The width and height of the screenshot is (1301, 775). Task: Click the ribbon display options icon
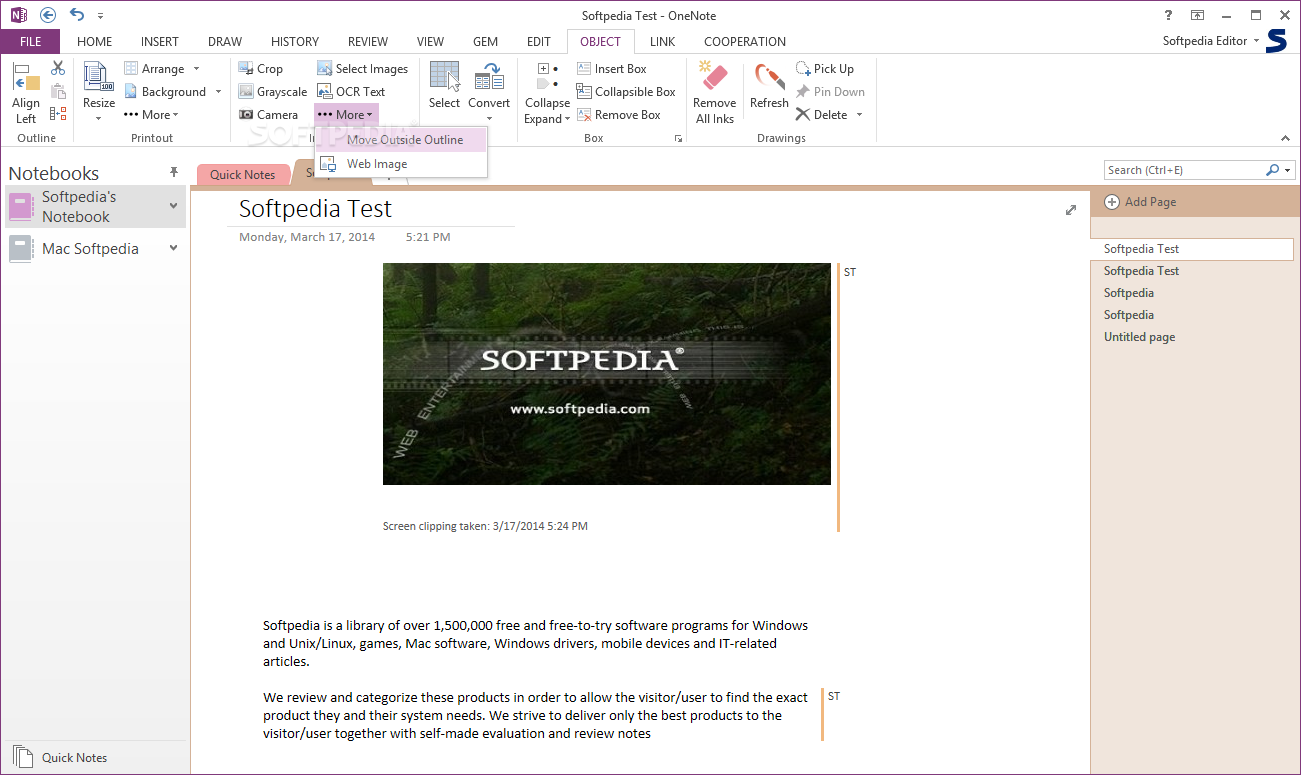[x=1197, y=16]
